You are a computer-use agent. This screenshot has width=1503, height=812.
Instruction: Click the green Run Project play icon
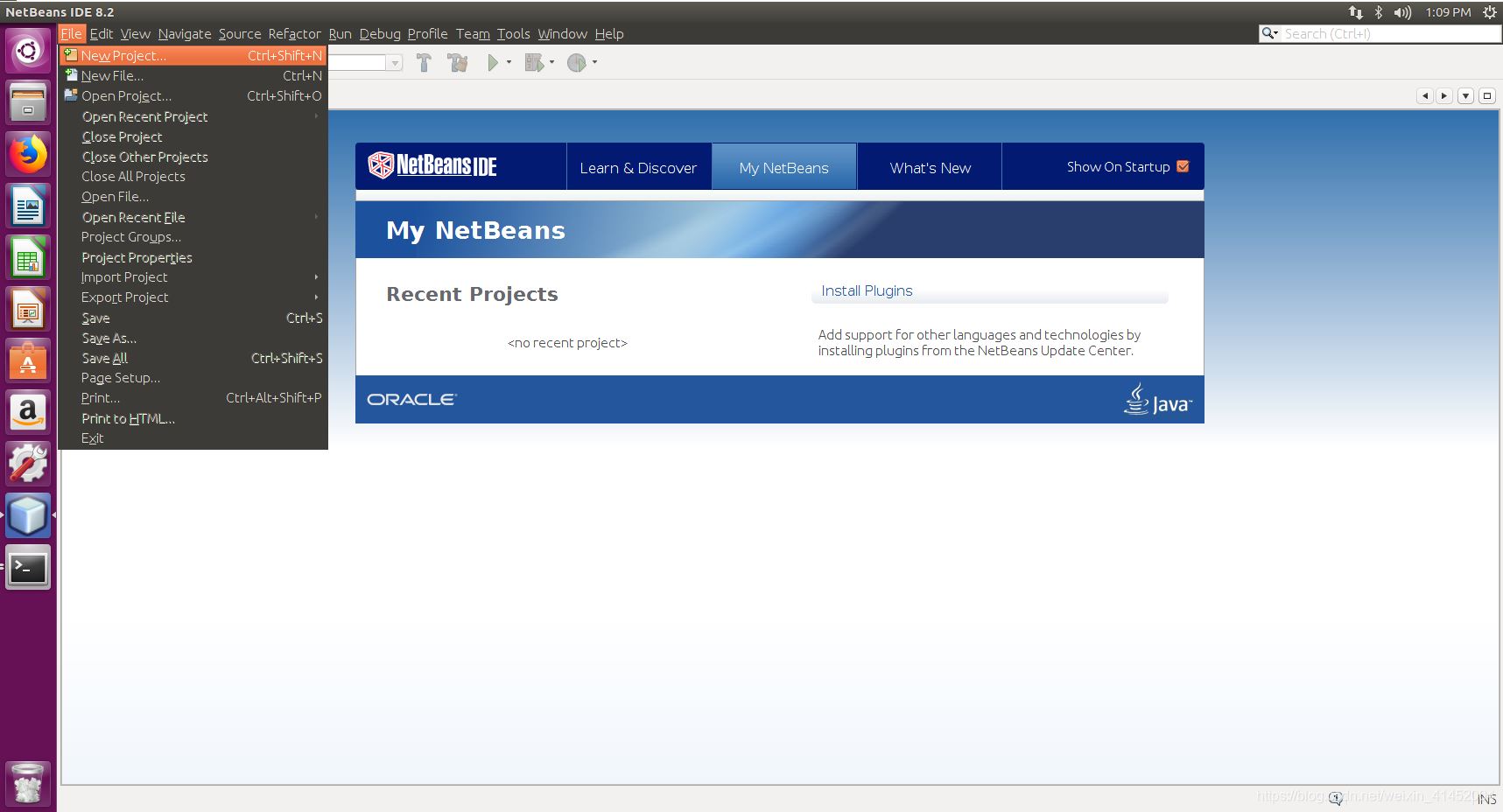point(493,63)
